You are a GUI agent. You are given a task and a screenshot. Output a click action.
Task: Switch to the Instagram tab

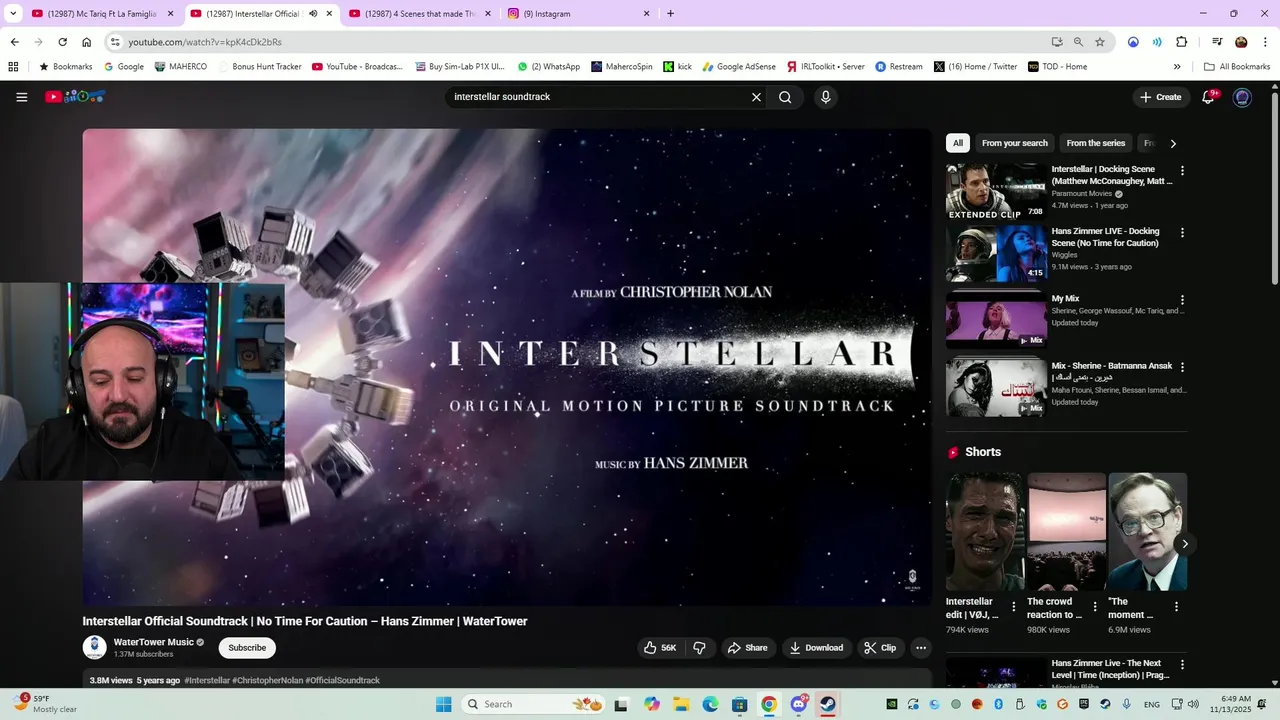coord(578,14)
